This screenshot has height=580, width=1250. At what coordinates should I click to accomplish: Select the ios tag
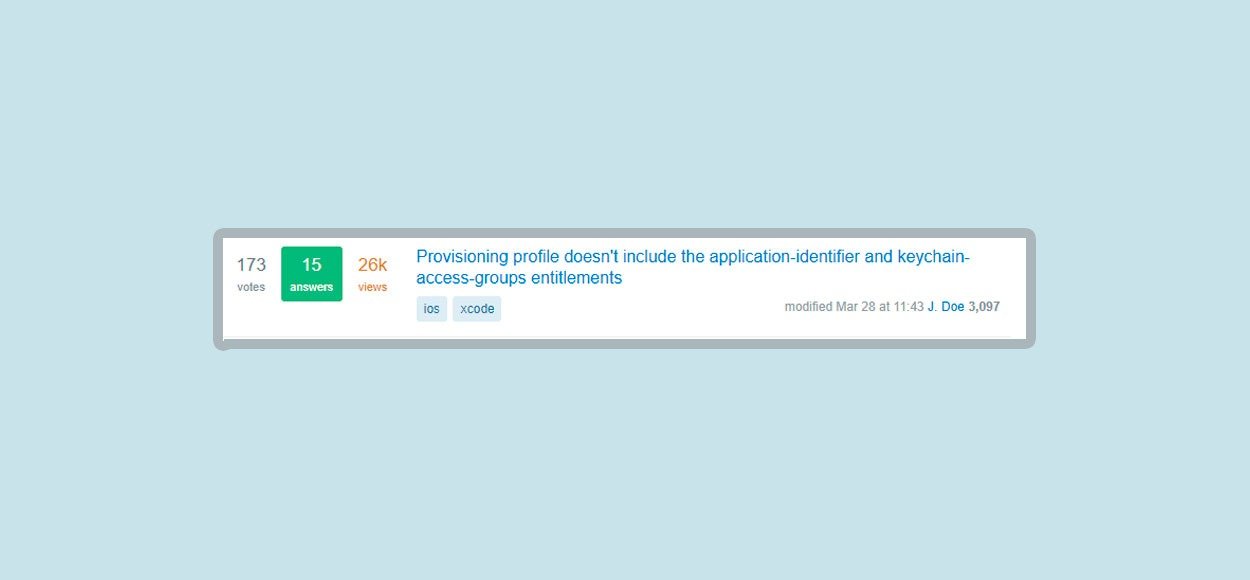pyautogui.click(x=432, y=309)
